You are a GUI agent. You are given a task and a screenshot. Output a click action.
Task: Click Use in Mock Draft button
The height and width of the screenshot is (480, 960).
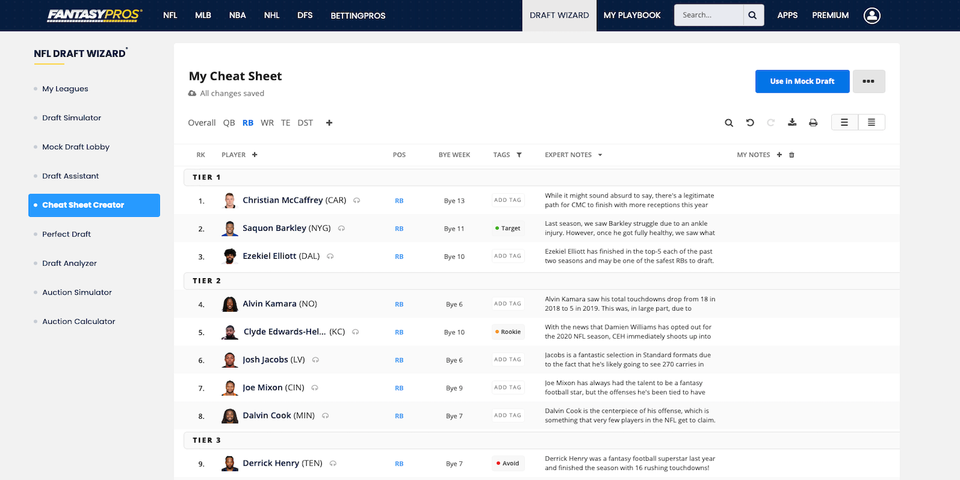[x=802, y=81]
